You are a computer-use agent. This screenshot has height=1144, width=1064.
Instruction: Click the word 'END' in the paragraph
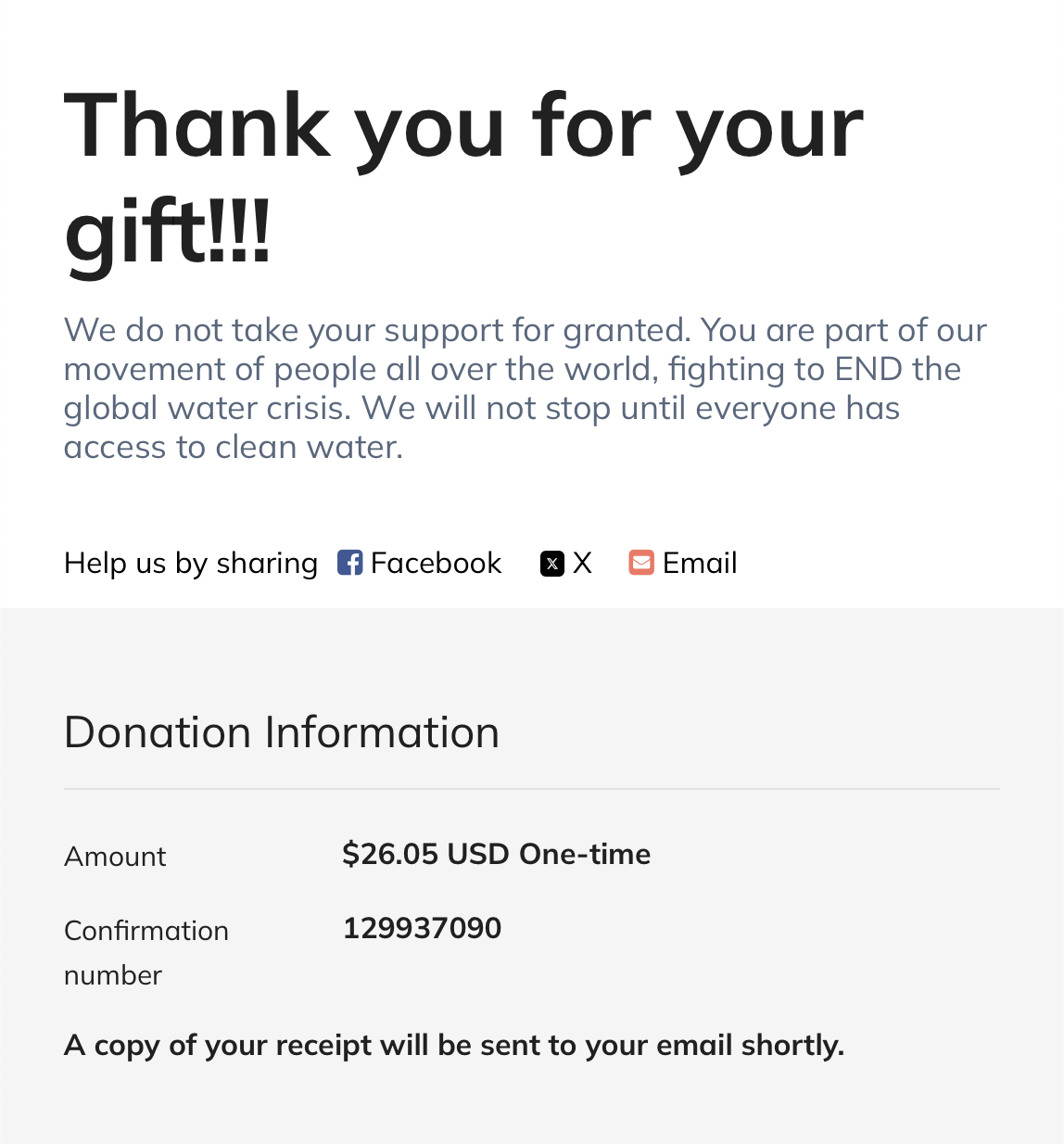pyautogui.click(x=868, y=369)
